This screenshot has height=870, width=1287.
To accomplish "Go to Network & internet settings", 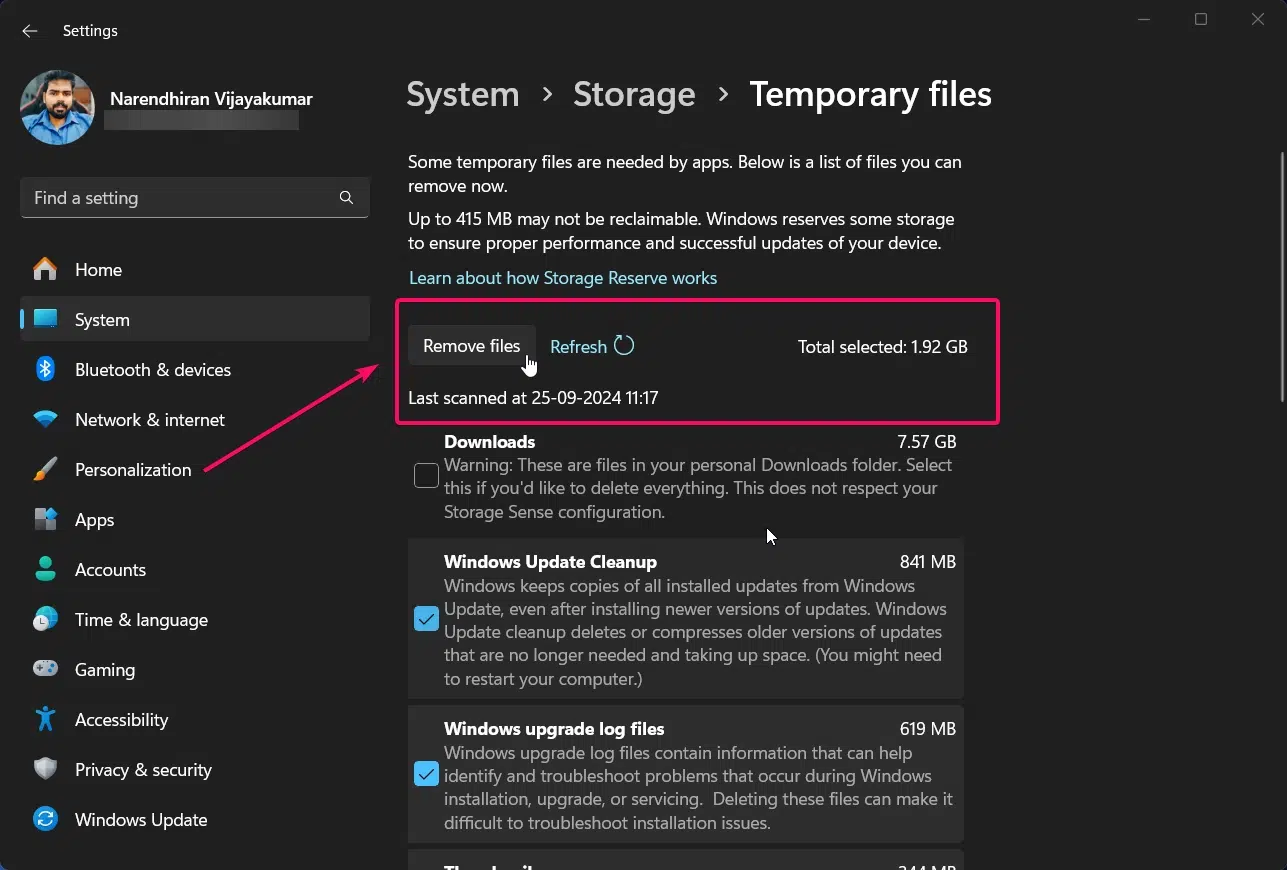I will click(195, 419).
